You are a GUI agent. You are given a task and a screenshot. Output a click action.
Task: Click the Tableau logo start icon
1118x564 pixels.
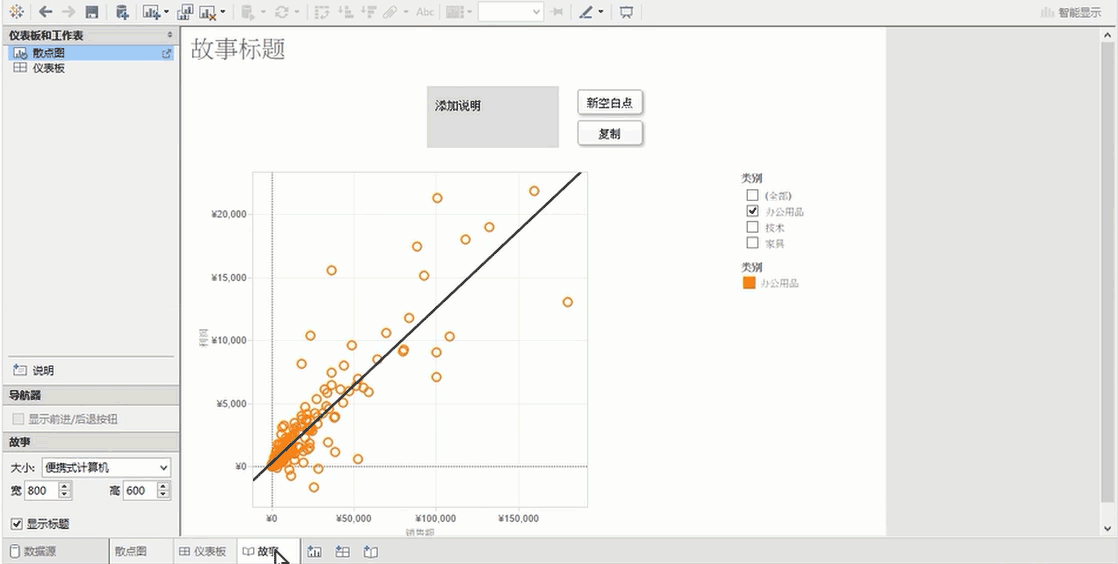click(17, 12)
